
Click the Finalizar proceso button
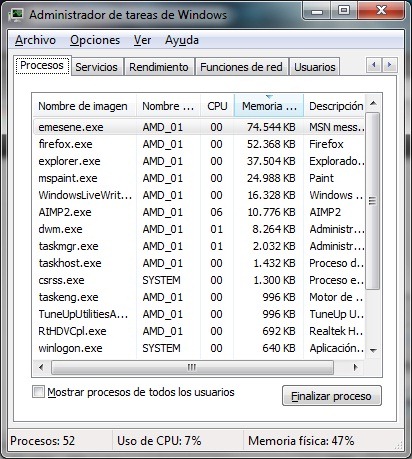coord(332,396)
